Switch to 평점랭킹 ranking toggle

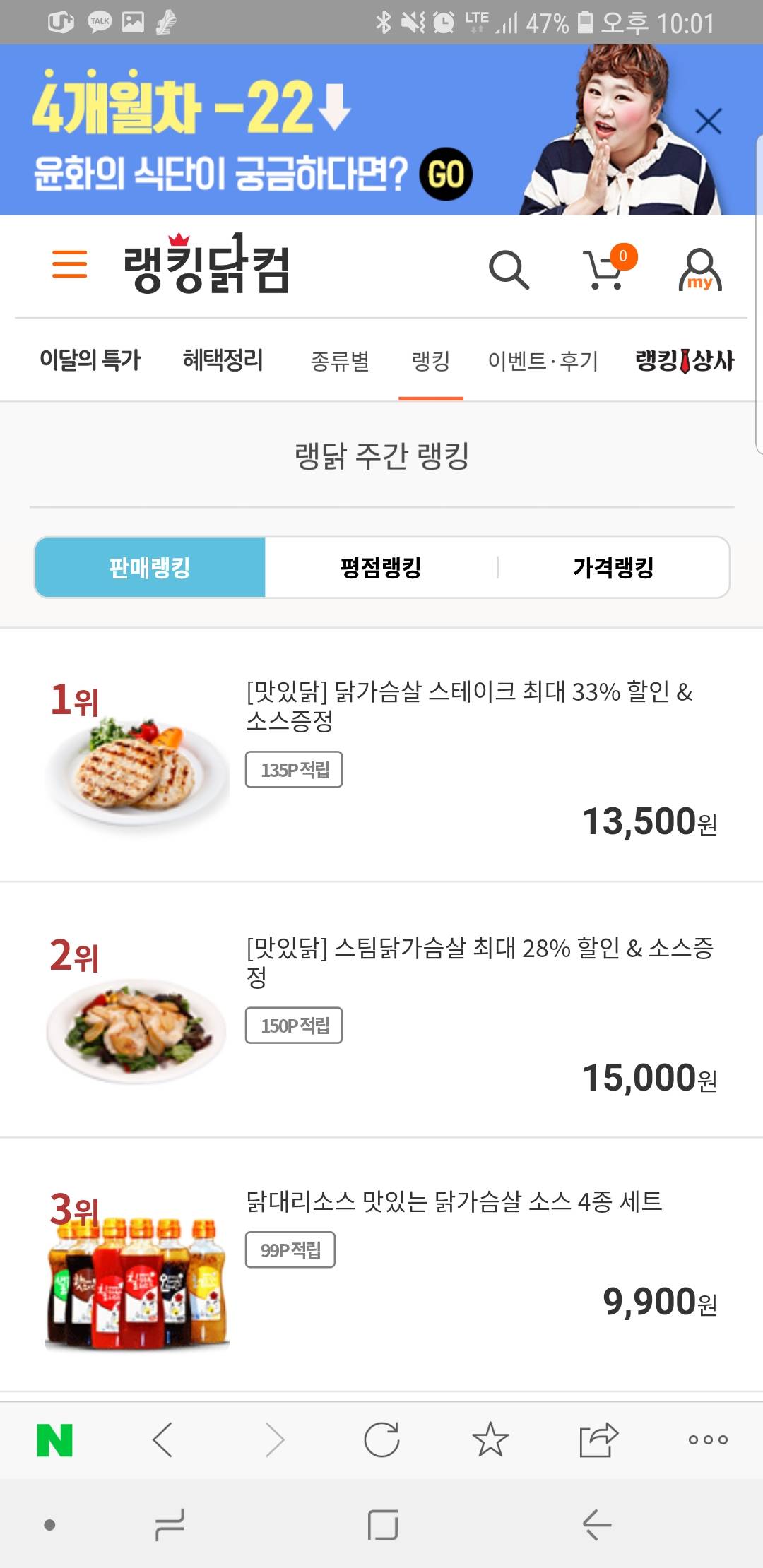(381, 567)
